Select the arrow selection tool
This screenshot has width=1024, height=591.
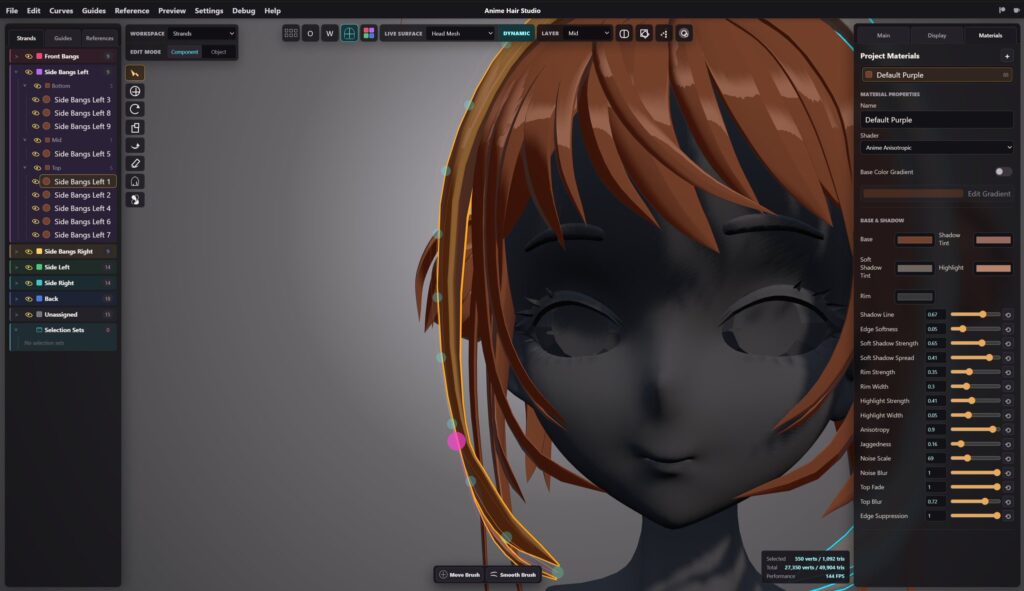pos(135,73)
